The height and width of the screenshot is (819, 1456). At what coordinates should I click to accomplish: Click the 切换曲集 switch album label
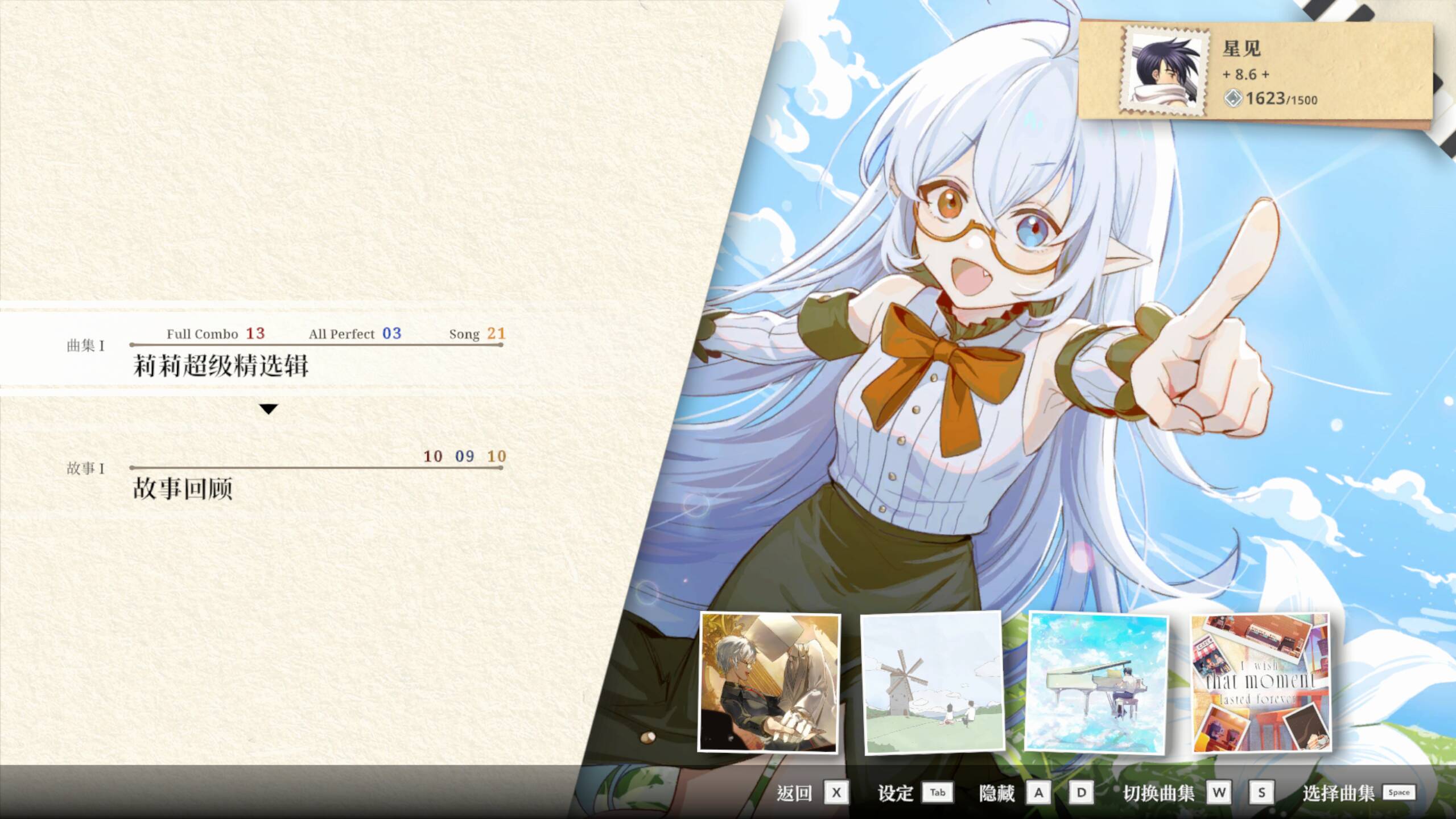click(1158, 792)
